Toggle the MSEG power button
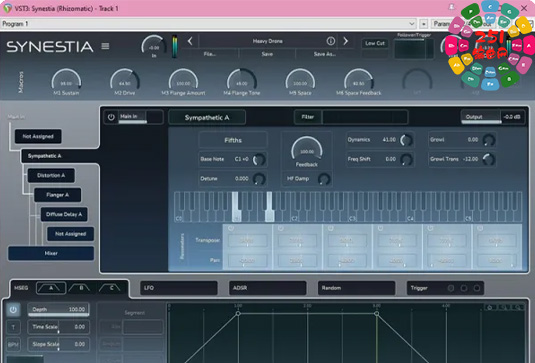 pos(13,310)
